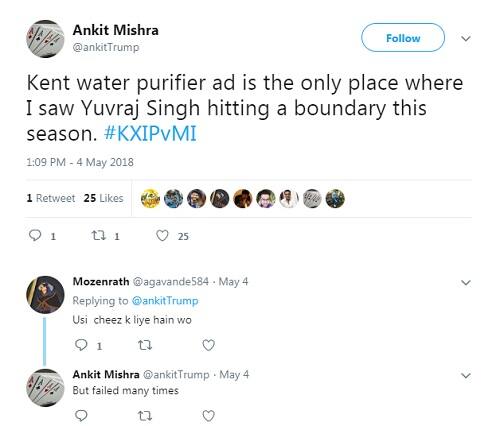The height and width of the screenshot is (426, 500).
Task: Reply to the 'But failed many times' tweet
Action: (x=81, y=416)
